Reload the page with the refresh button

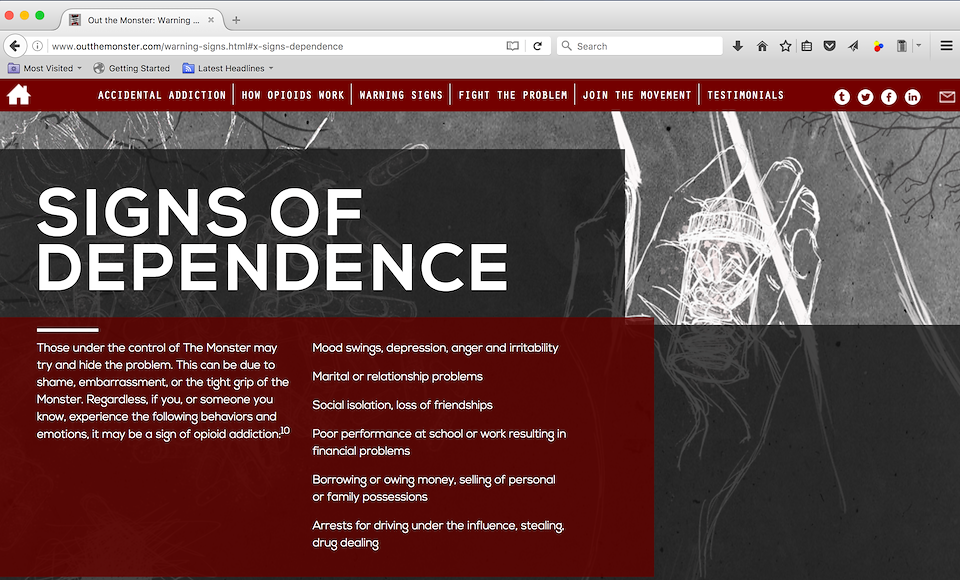coord(538,46)
